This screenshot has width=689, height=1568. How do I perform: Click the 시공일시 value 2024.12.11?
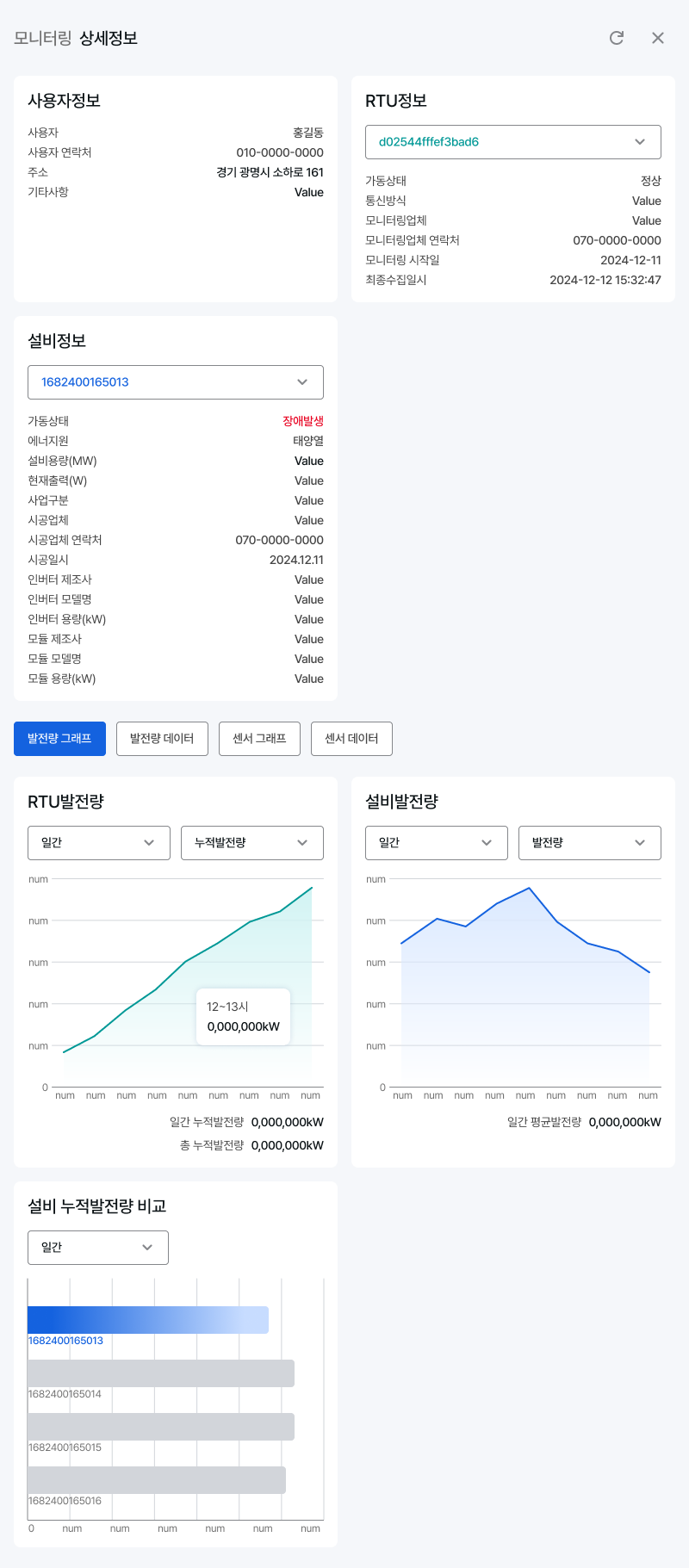point(296,560)
